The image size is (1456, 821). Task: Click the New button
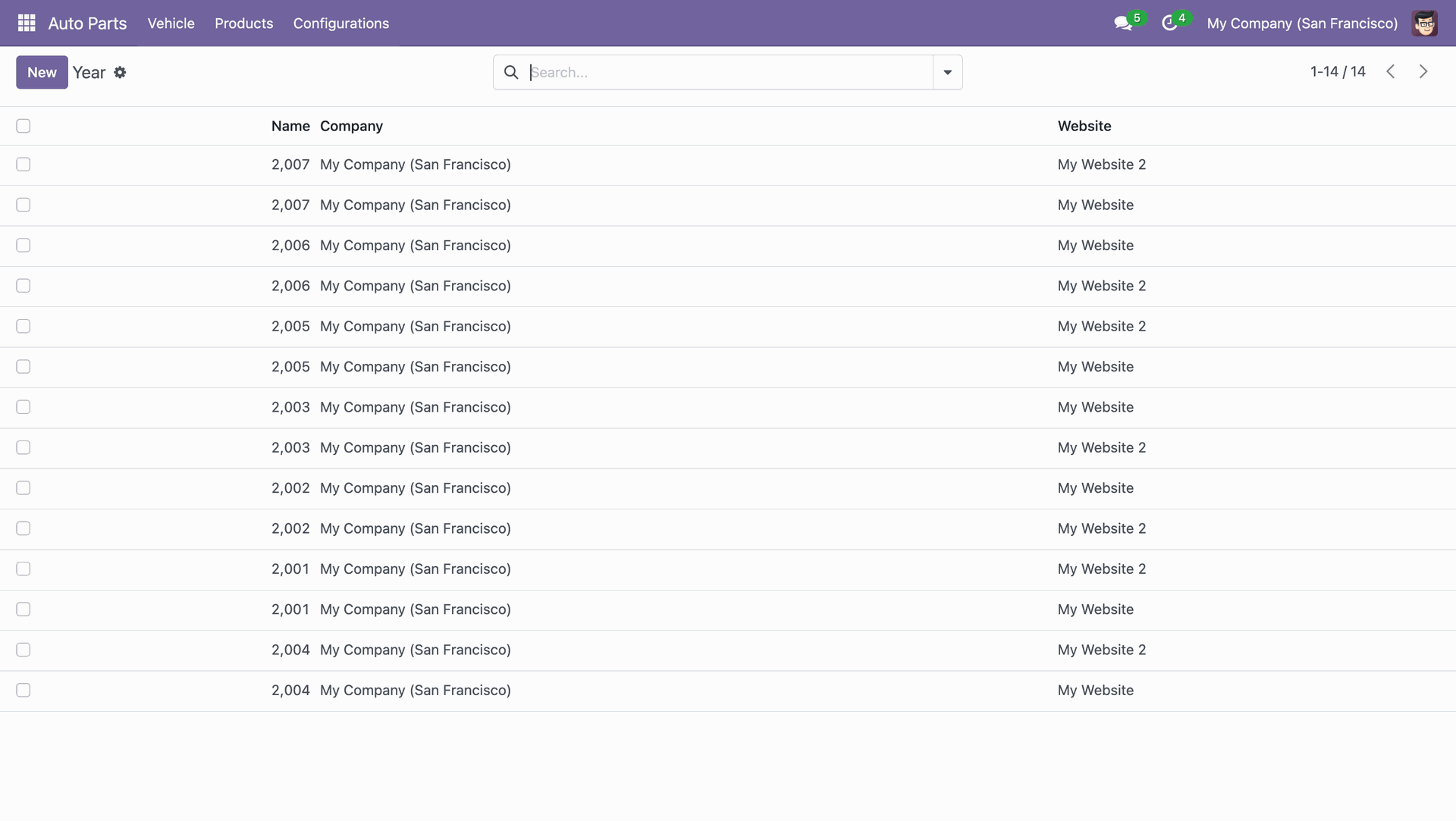click(42, 72)
